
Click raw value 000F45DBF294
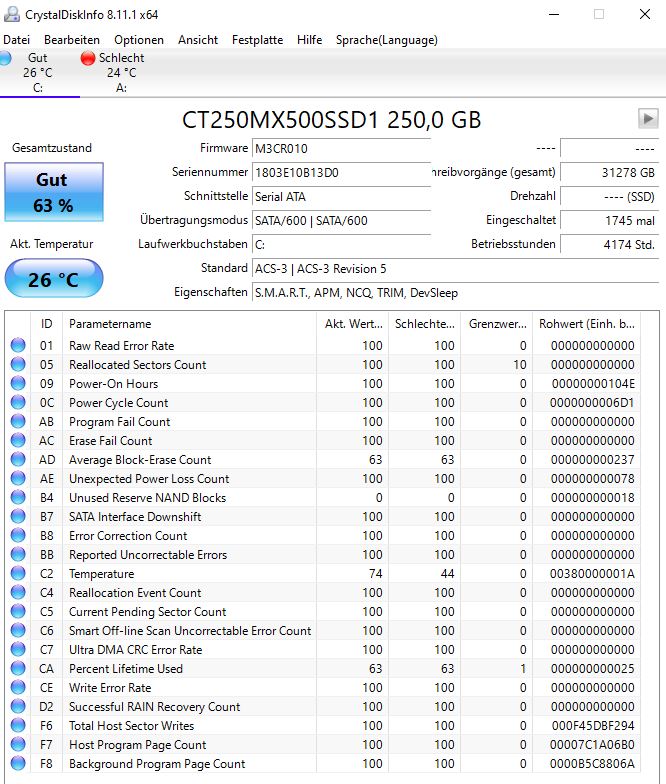(593, 726)
